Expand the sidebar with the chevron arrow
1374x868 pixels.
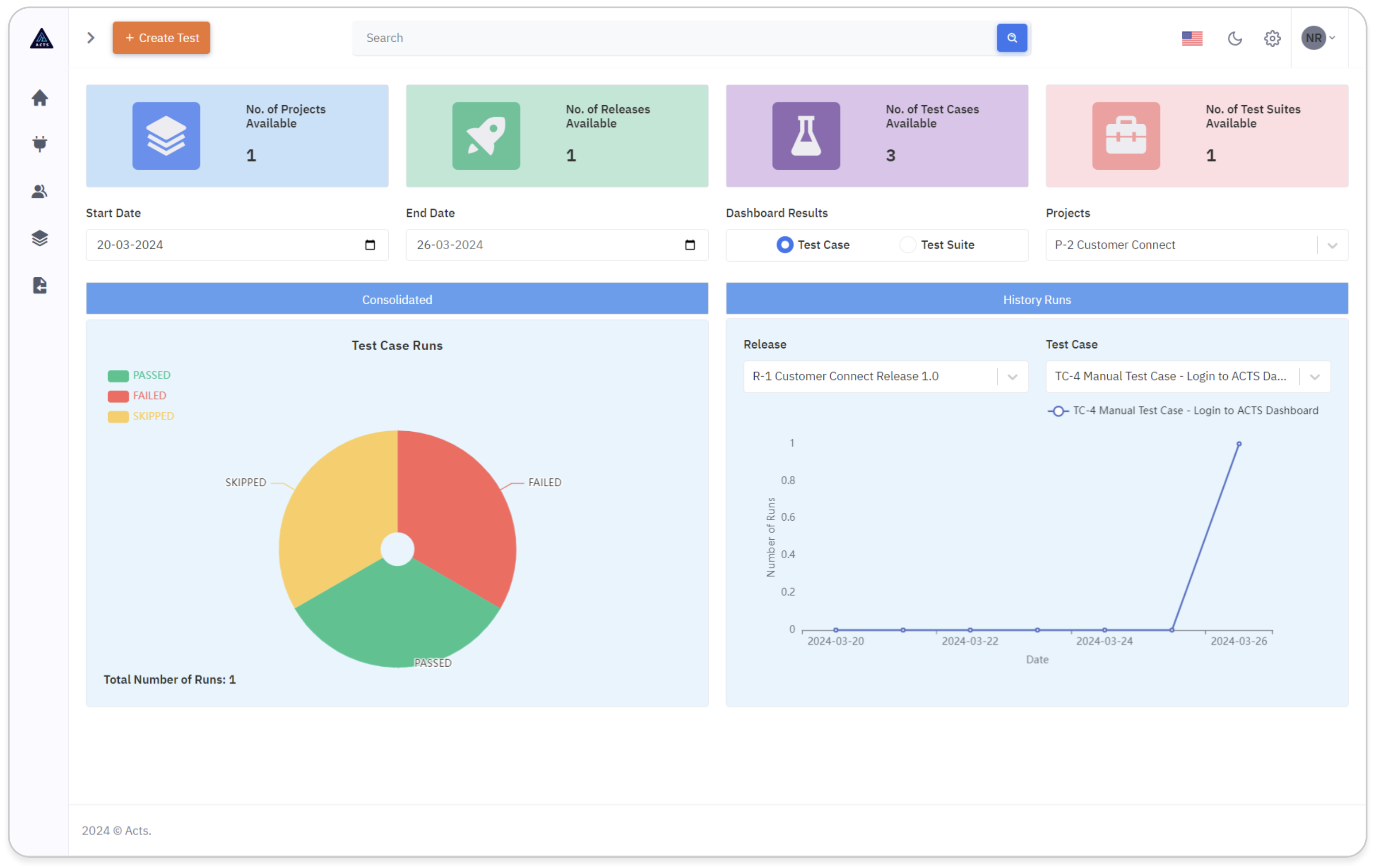click(x=90, y=38)
